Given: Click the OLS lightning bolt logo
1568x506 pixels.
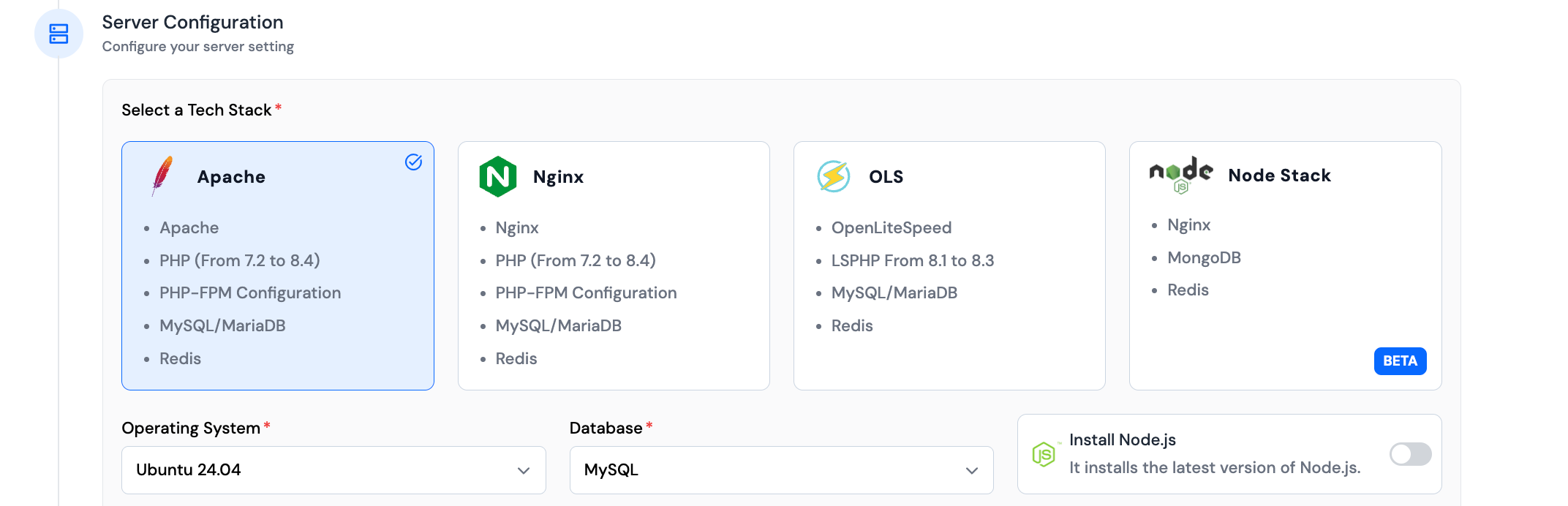Looking at the screenshot, I should click(x=833, y=176).
